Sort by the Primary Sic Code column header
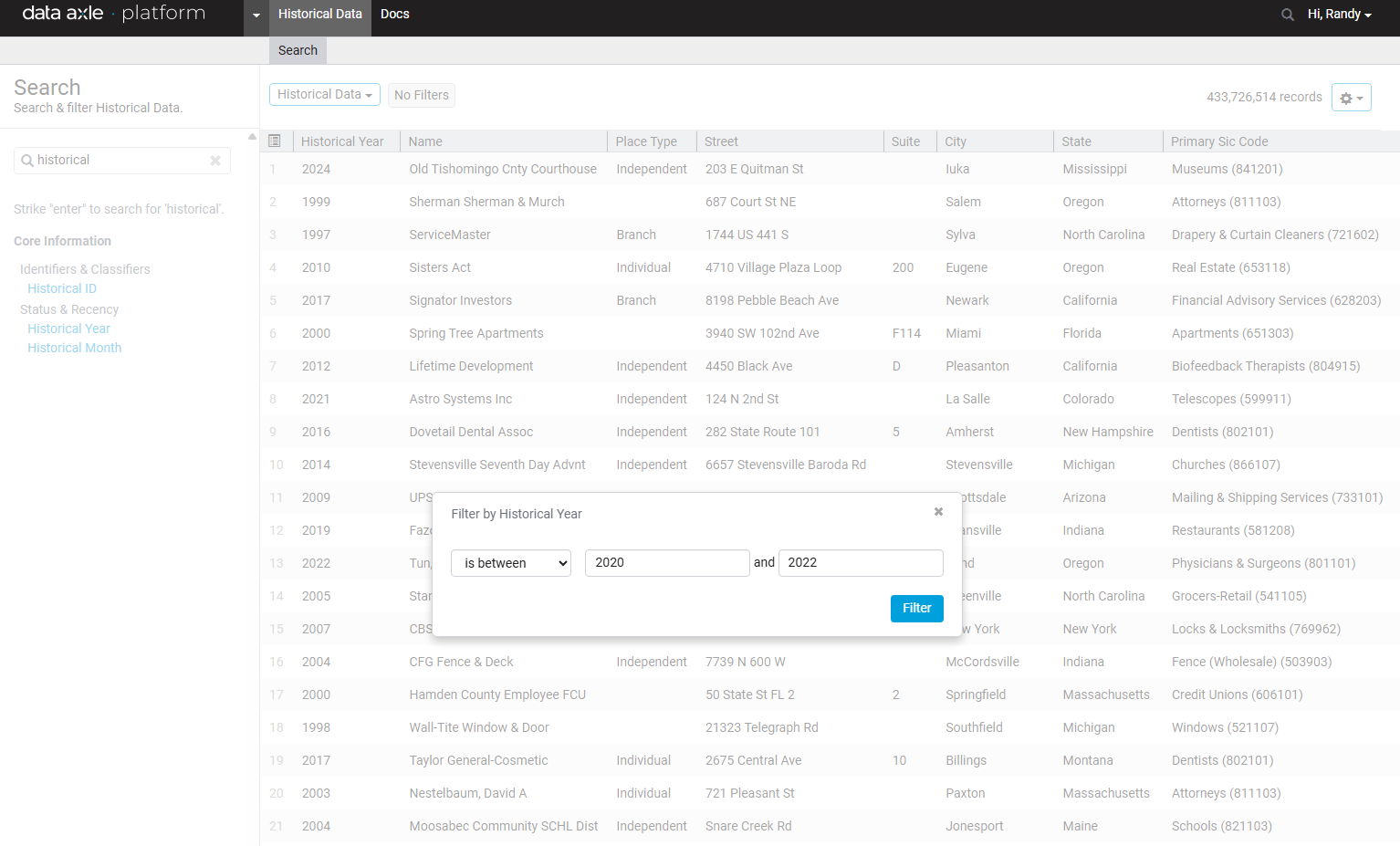Image resolution: width=1400 pixels, height=846 pixels. pyautogui.click(x=1219, y=141)
